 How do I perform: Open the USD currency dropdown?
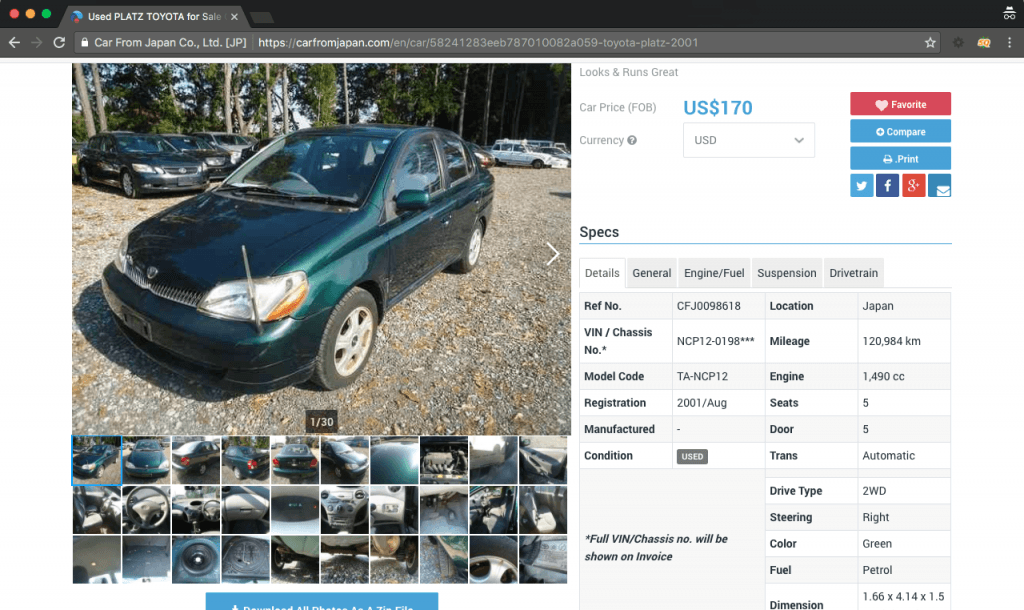click(x=748, y=140)
